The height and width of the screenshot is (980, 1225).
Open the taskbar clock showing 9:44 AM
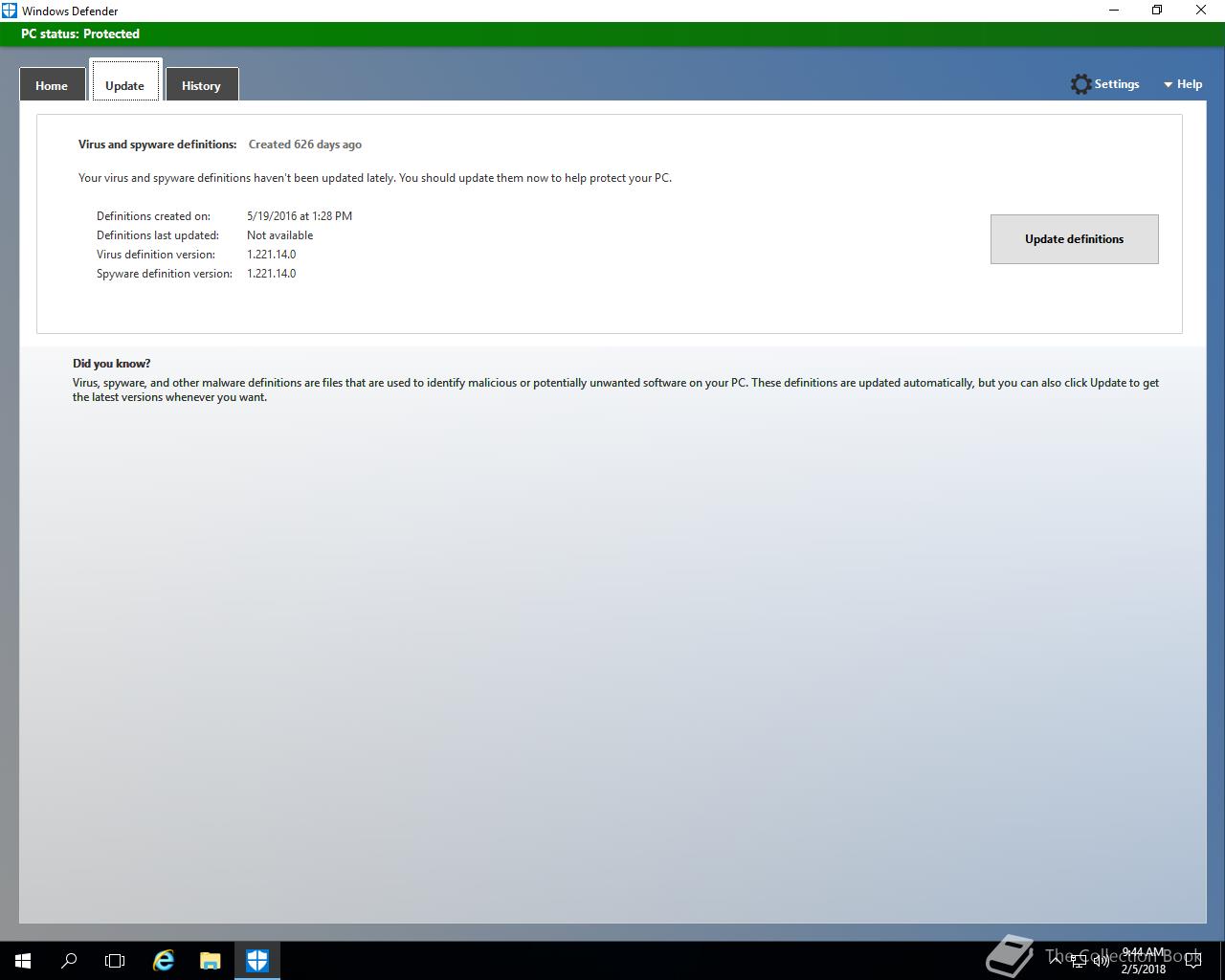coord(1144,961)
